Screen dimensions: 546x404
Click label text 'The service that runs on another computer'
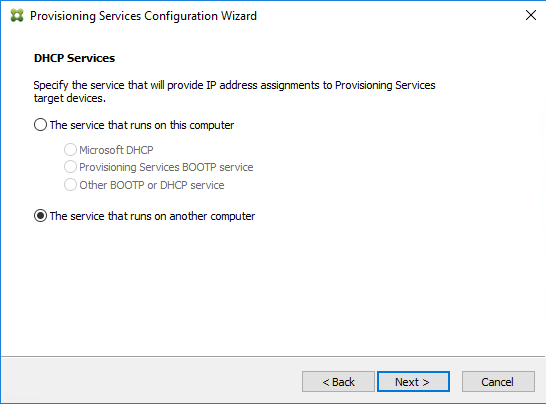click(x=152, y=216)
